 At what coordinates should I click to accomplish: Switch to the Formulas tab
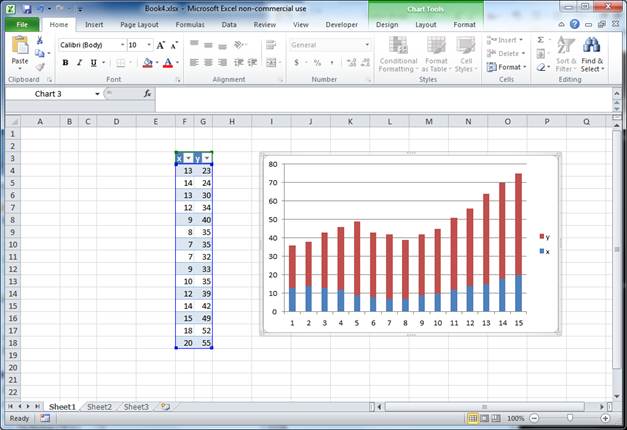click(x=190, y=24)
